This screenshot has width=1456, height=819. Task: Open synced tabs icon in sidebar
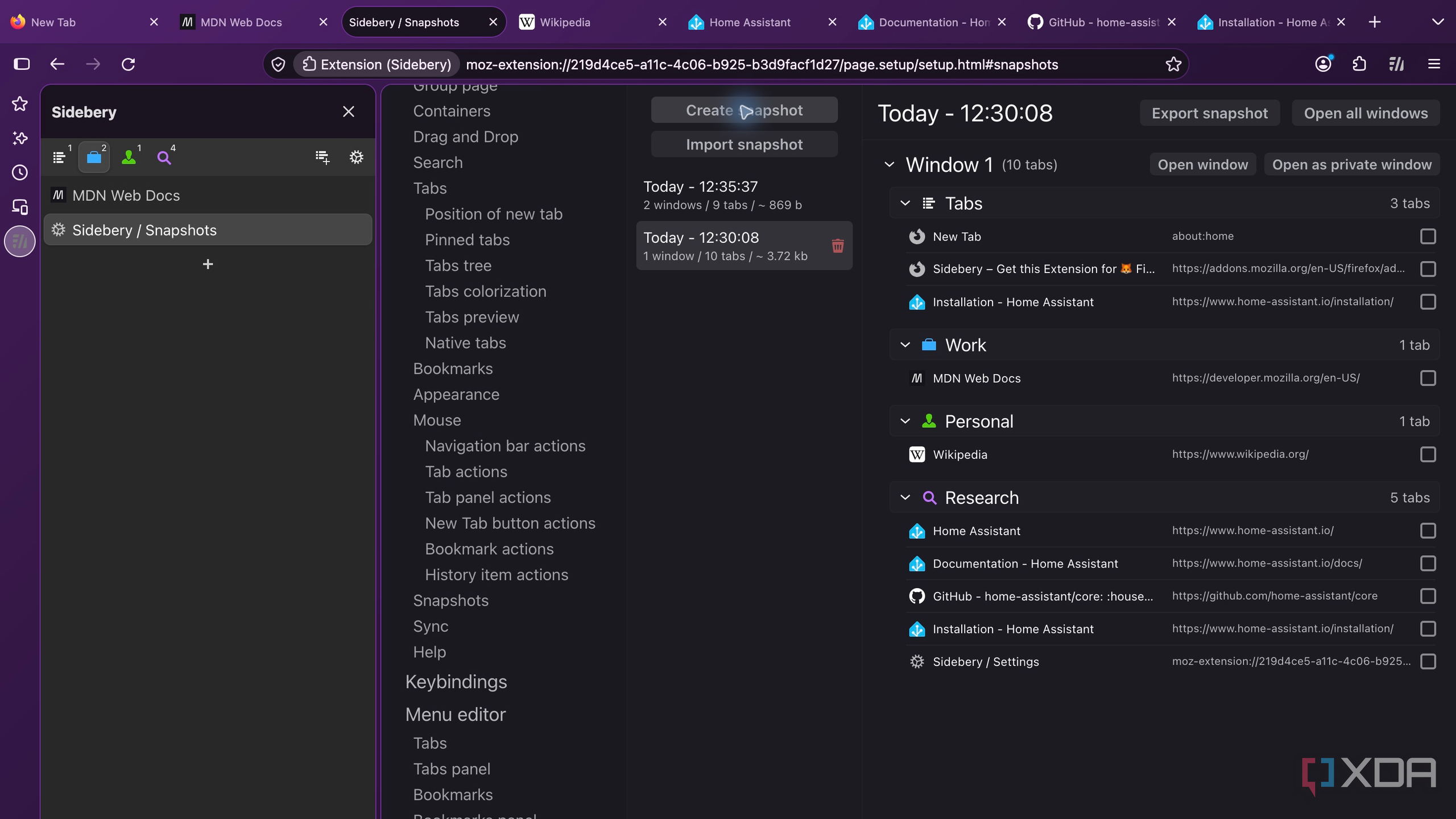[20, 206]
